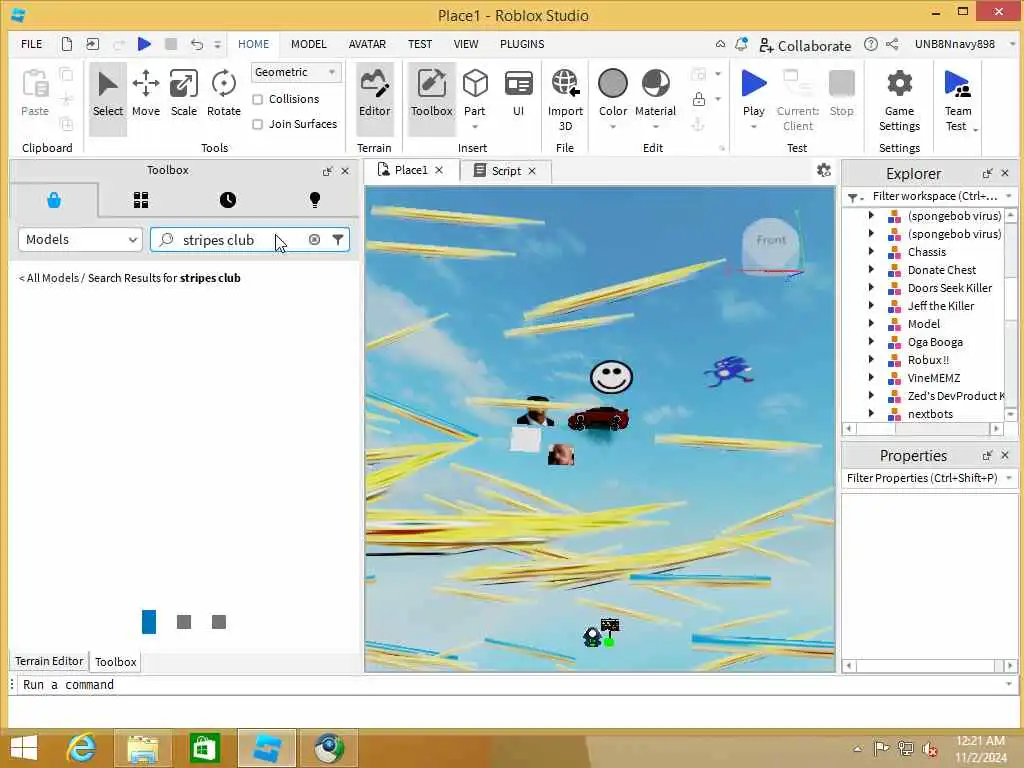Image resolution: width=1024 pixels, height=768 pixels.
Task: Create new file from quick bar icon
Action: (x=67, y=44)
